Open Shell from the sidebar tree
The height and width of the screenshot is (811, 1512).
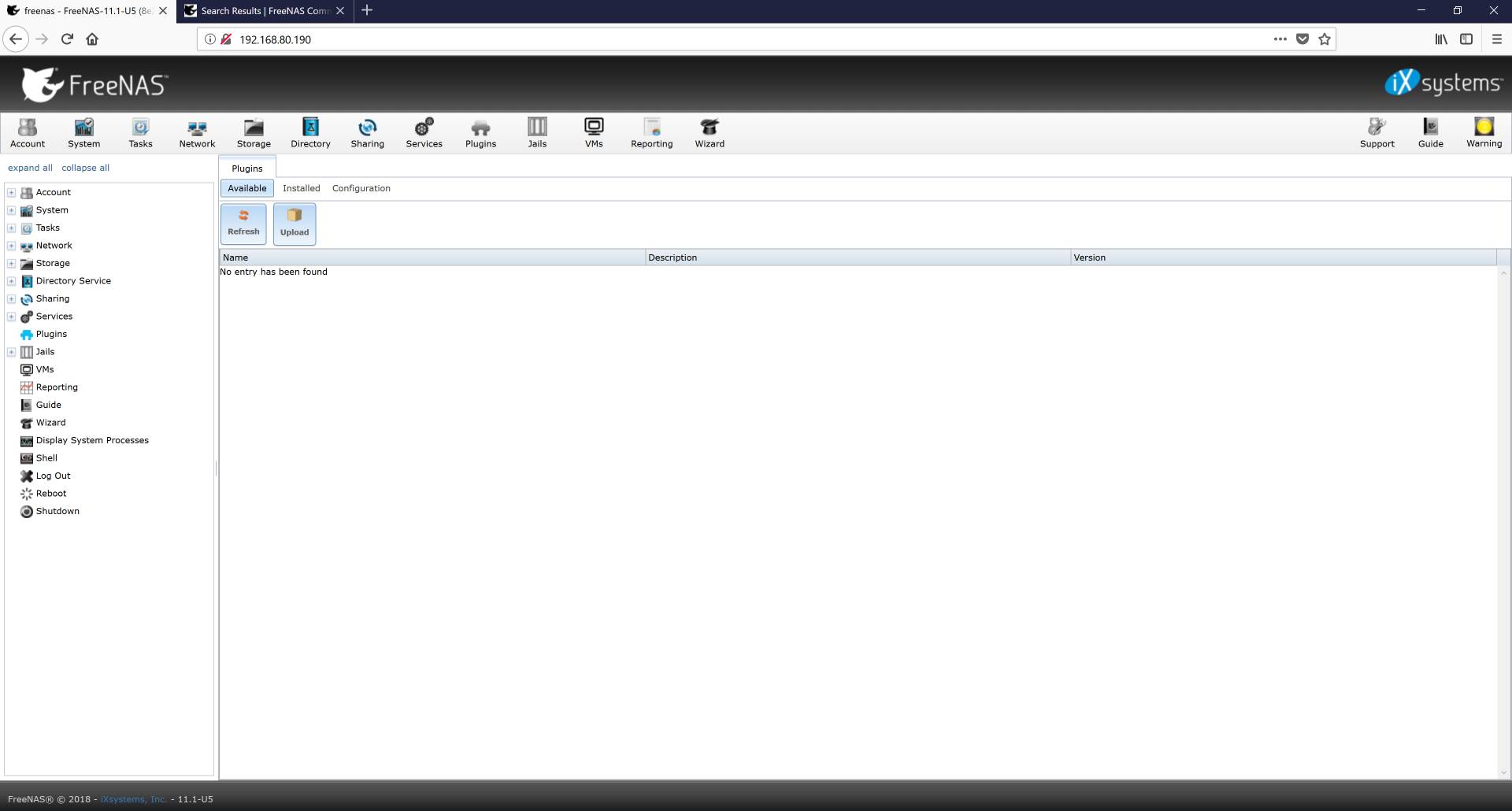pyautogui.click(x=46, y=458)
